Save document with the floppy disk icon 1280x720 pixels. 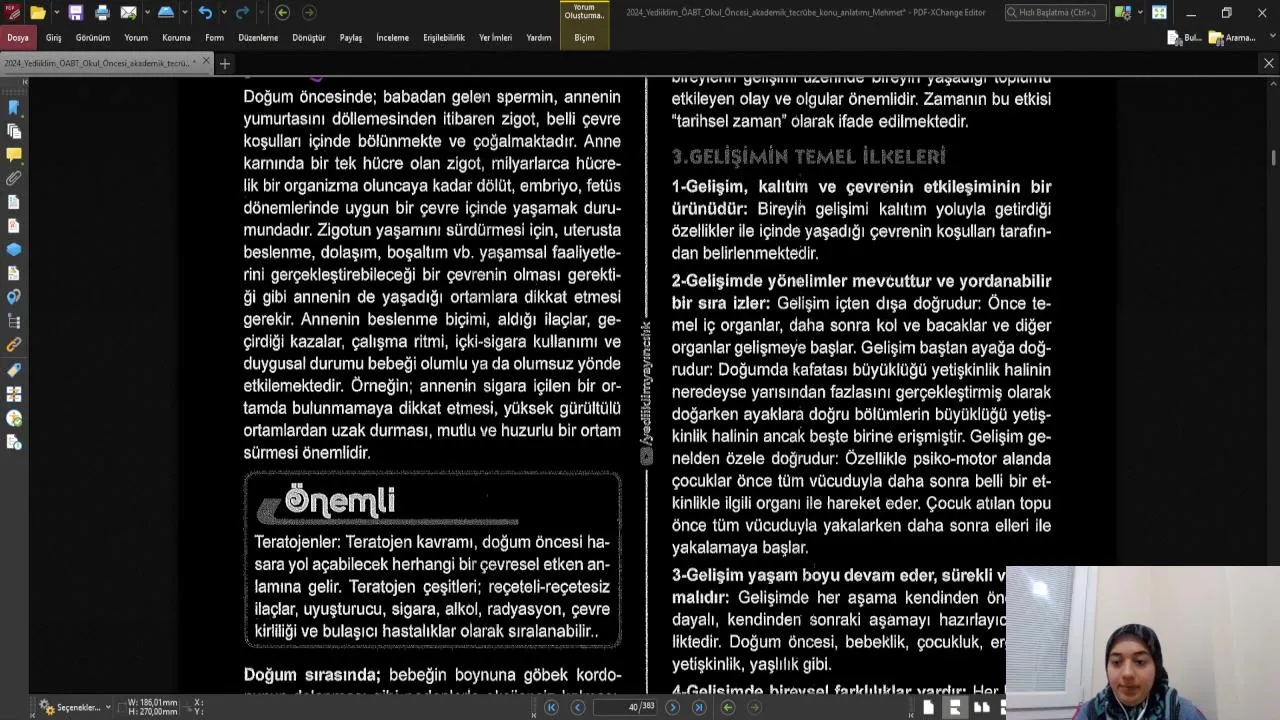tap(76, 13)
